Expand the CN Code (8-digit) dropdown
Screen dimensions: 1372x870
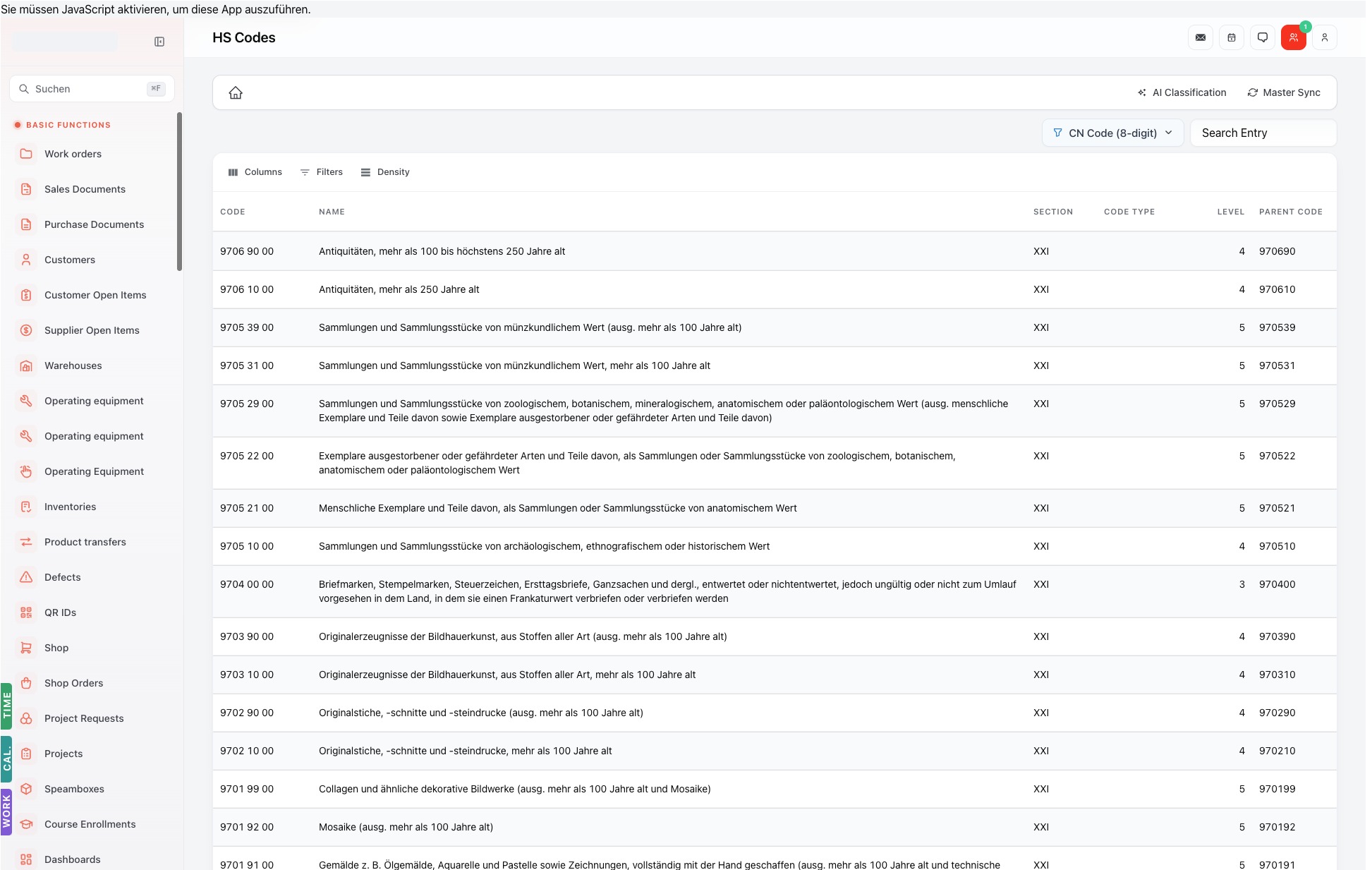tap(1112, 133)
